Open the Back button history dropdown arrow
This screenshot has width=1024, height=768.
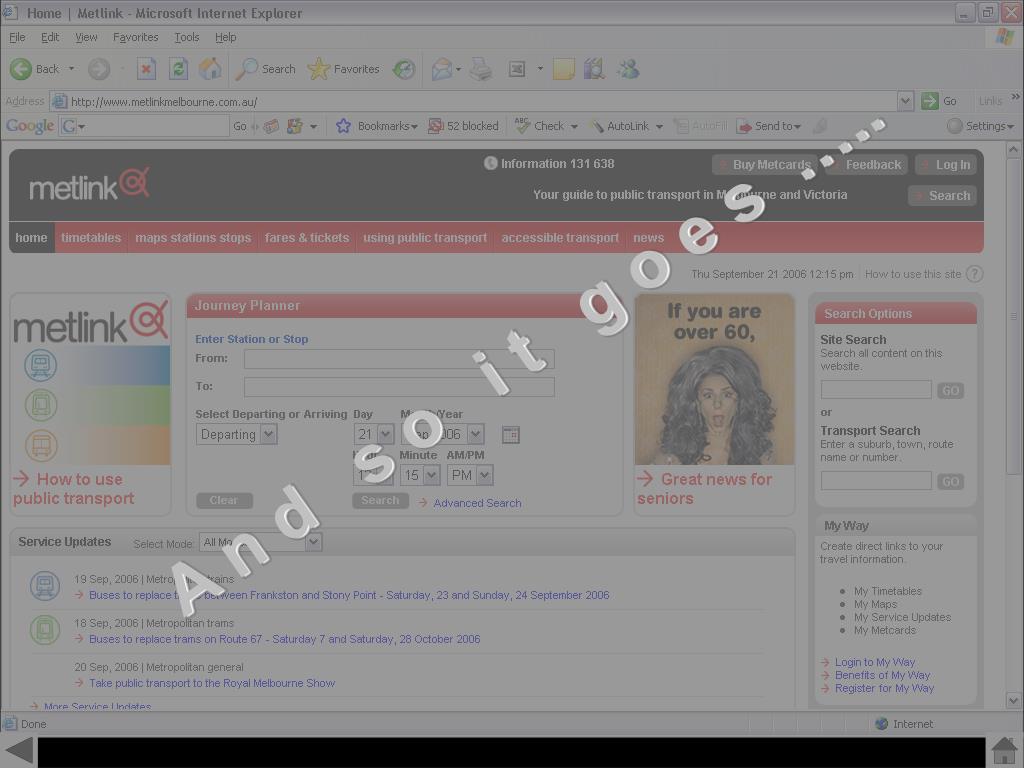[71, 69]
